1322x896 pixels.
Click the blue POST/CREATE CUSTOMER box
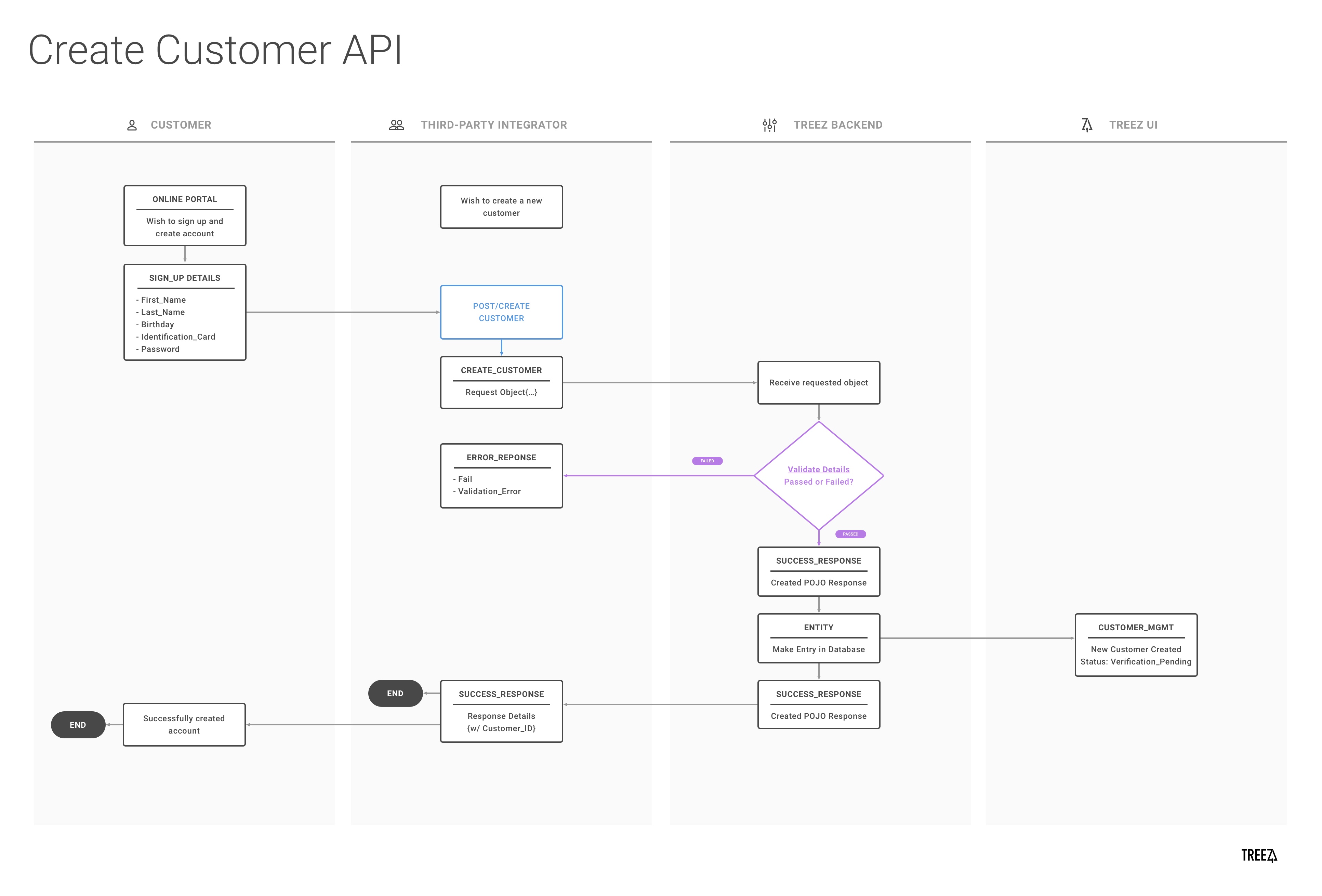pyautogui.click(x=501, y=312)
